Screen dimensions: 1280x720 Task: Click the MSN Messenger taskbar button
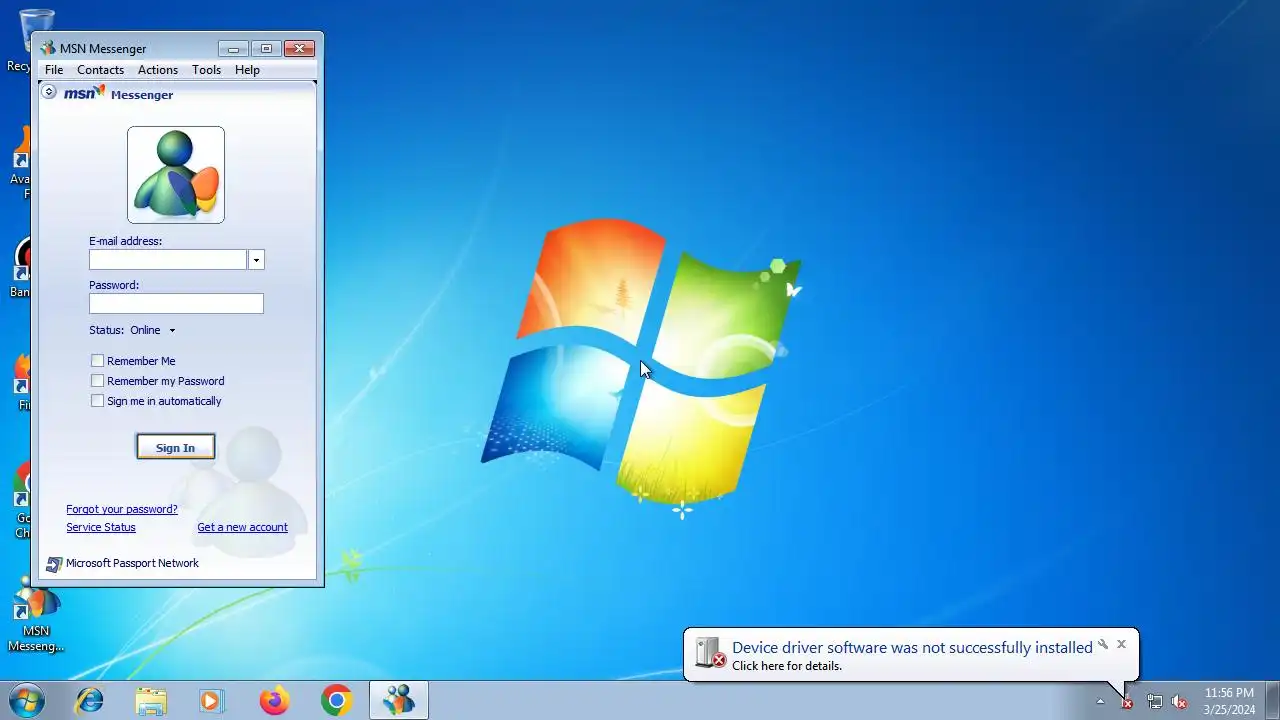399,701
